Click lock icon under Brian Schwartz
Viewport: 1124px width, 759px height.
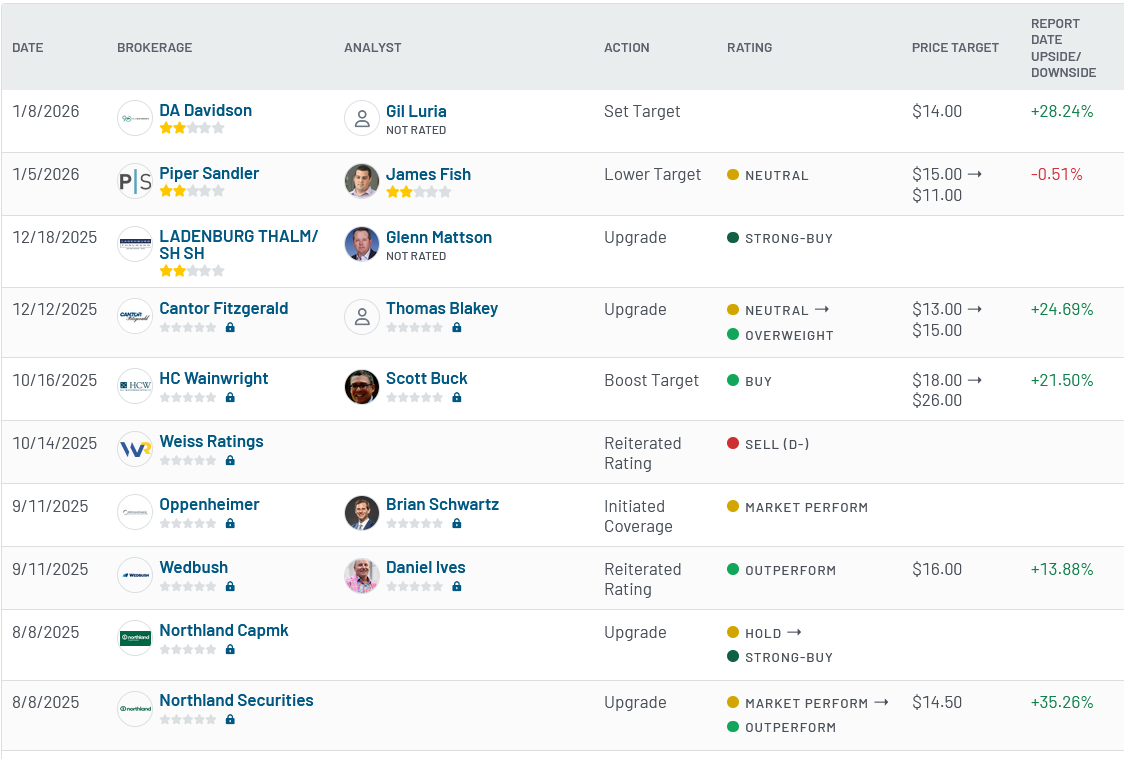coord(457,524)
